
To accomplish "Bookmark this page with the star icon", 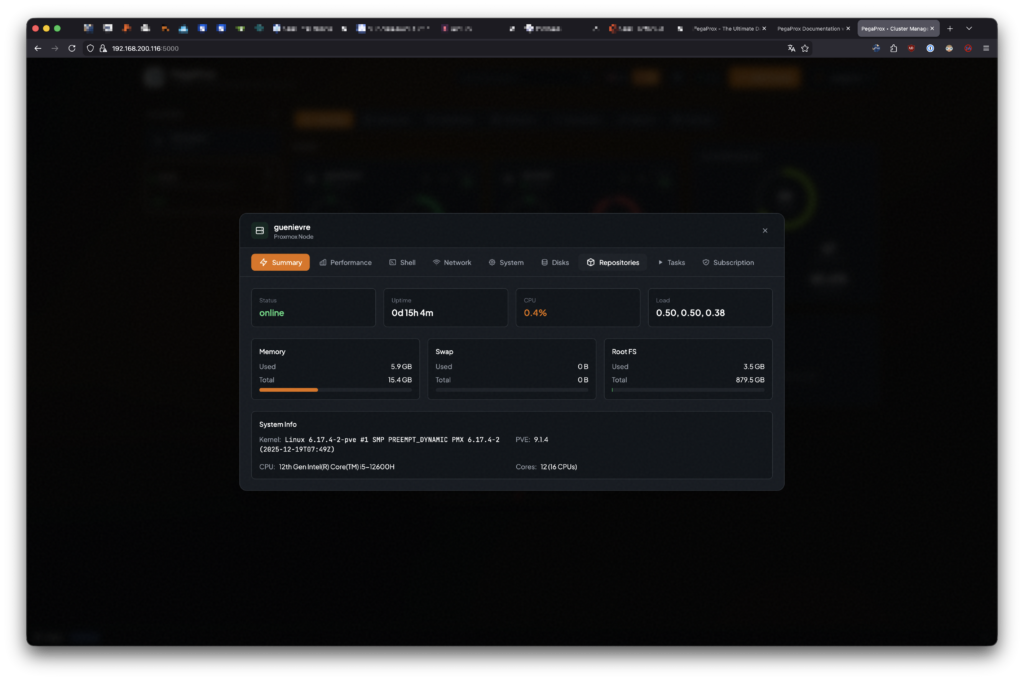I will coord(805,48).
